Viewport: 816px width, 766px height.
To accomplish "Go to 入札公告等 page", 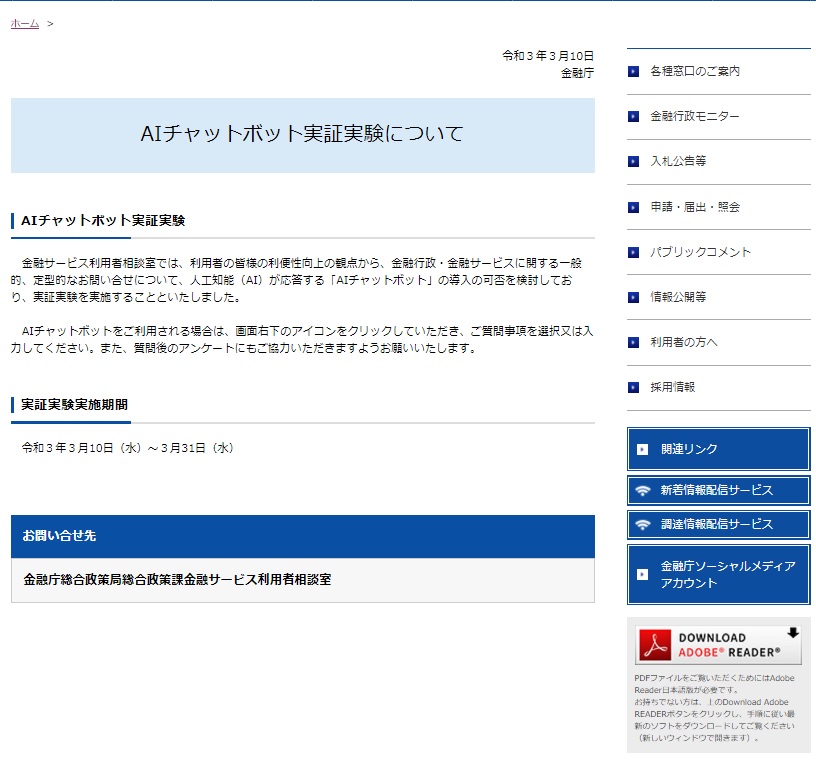I will (x=678, y=161).
